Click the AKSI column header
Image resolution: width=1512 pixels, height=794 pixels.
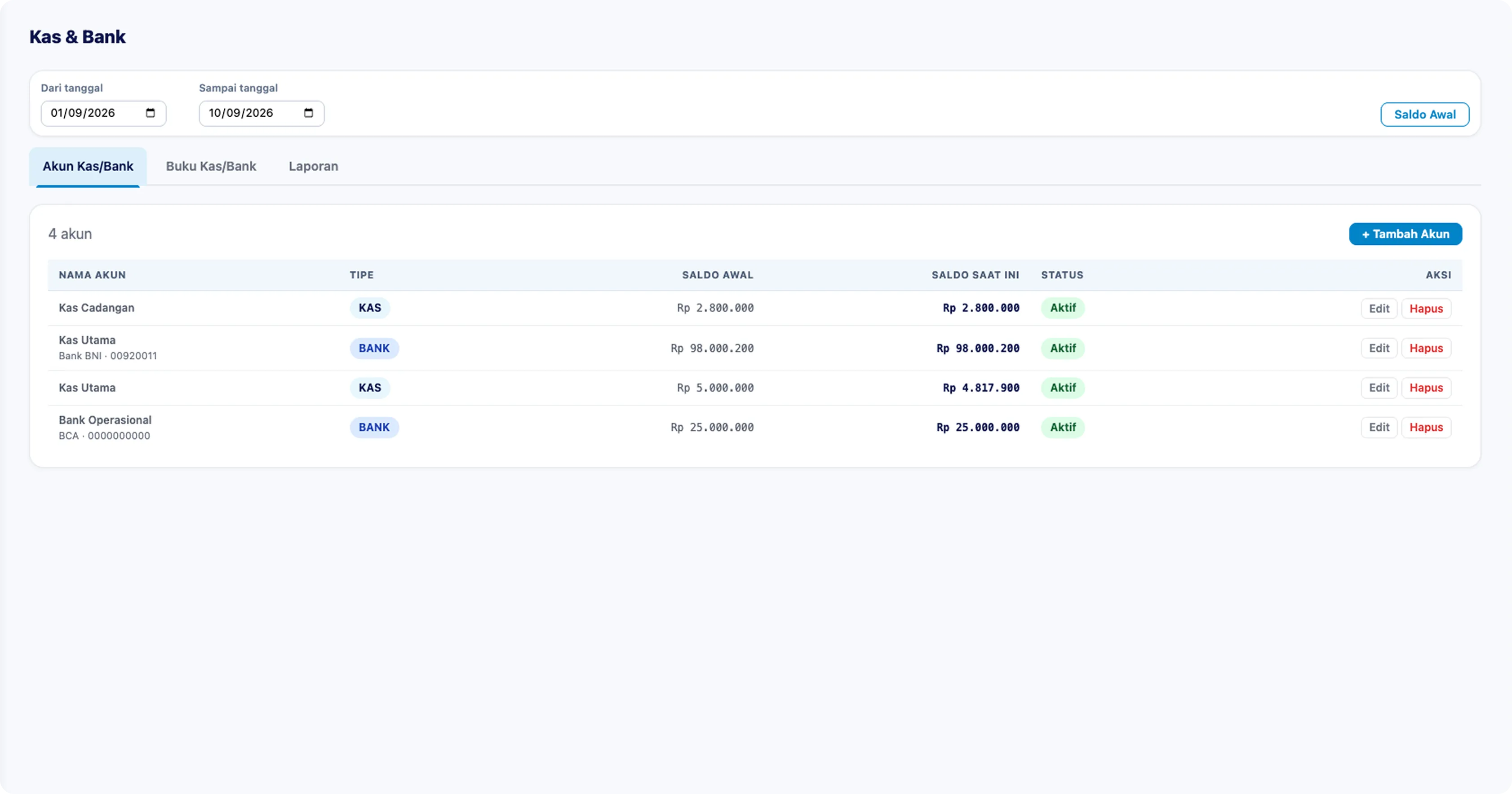tap(1438, 275)
